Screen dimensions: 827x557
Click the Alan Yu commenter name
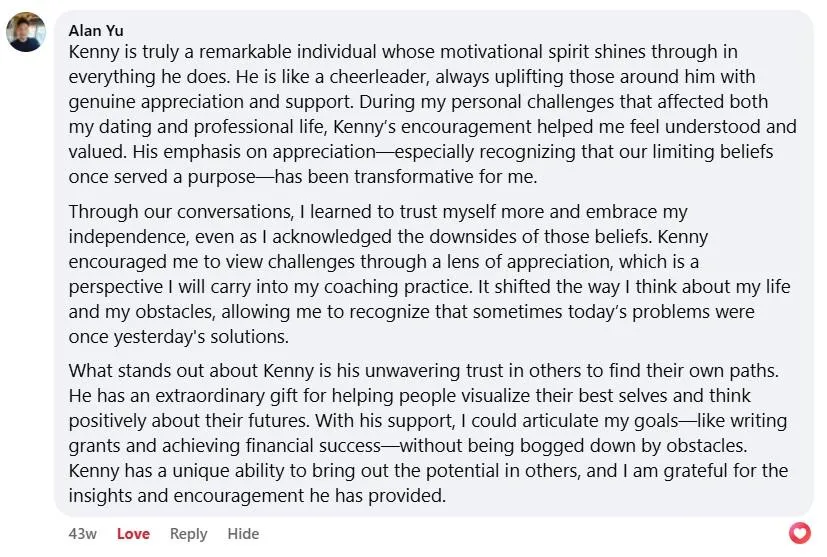[x=96, y=31]
